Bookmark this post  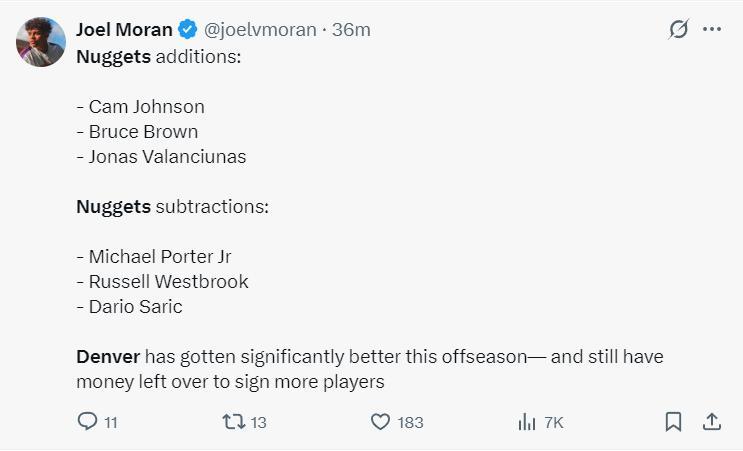(x=674, y=422)
